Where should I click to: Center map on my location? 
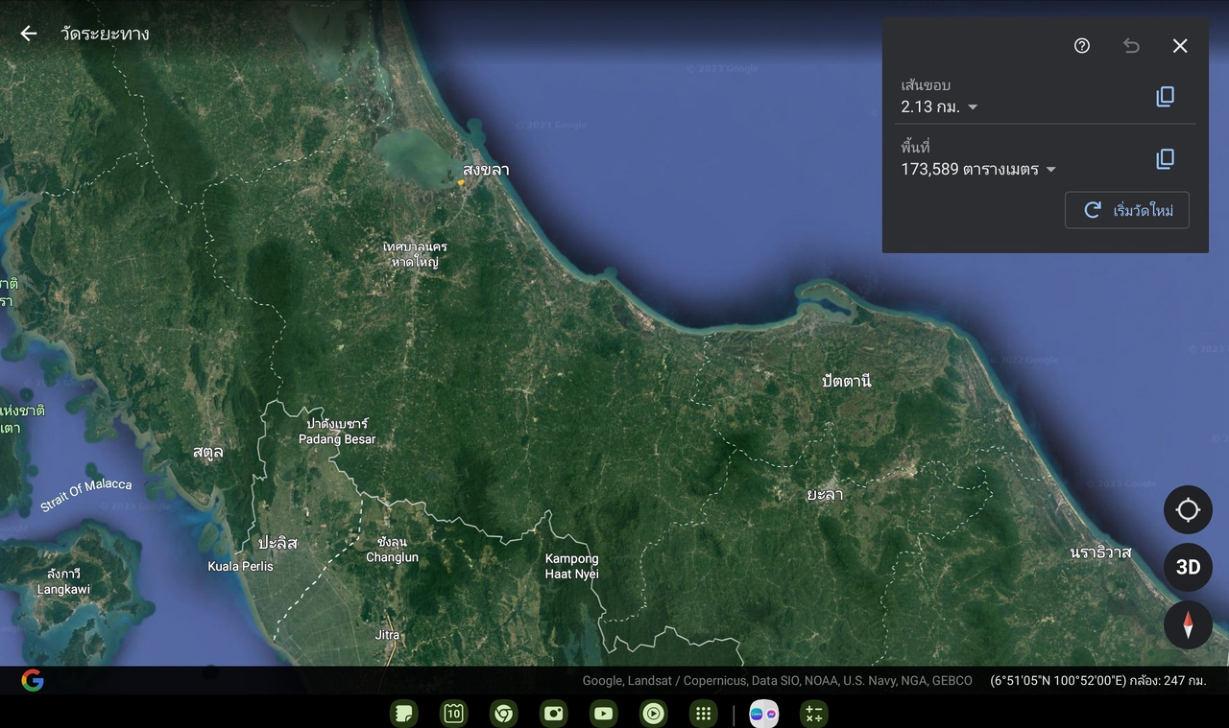pyautogui.click(x=1188, y=510)
